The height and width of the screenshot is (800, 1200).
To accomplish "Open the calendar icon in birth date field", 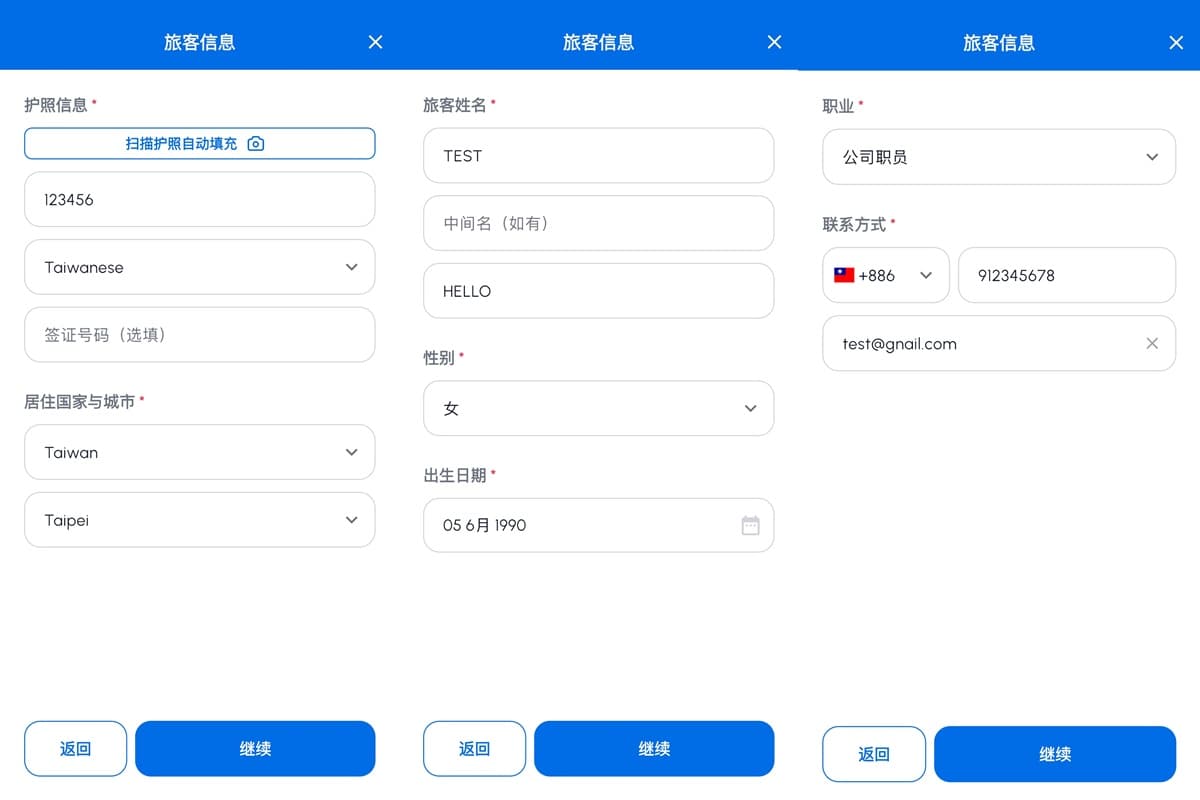I will pyautogui.click(x=750, y=525).
